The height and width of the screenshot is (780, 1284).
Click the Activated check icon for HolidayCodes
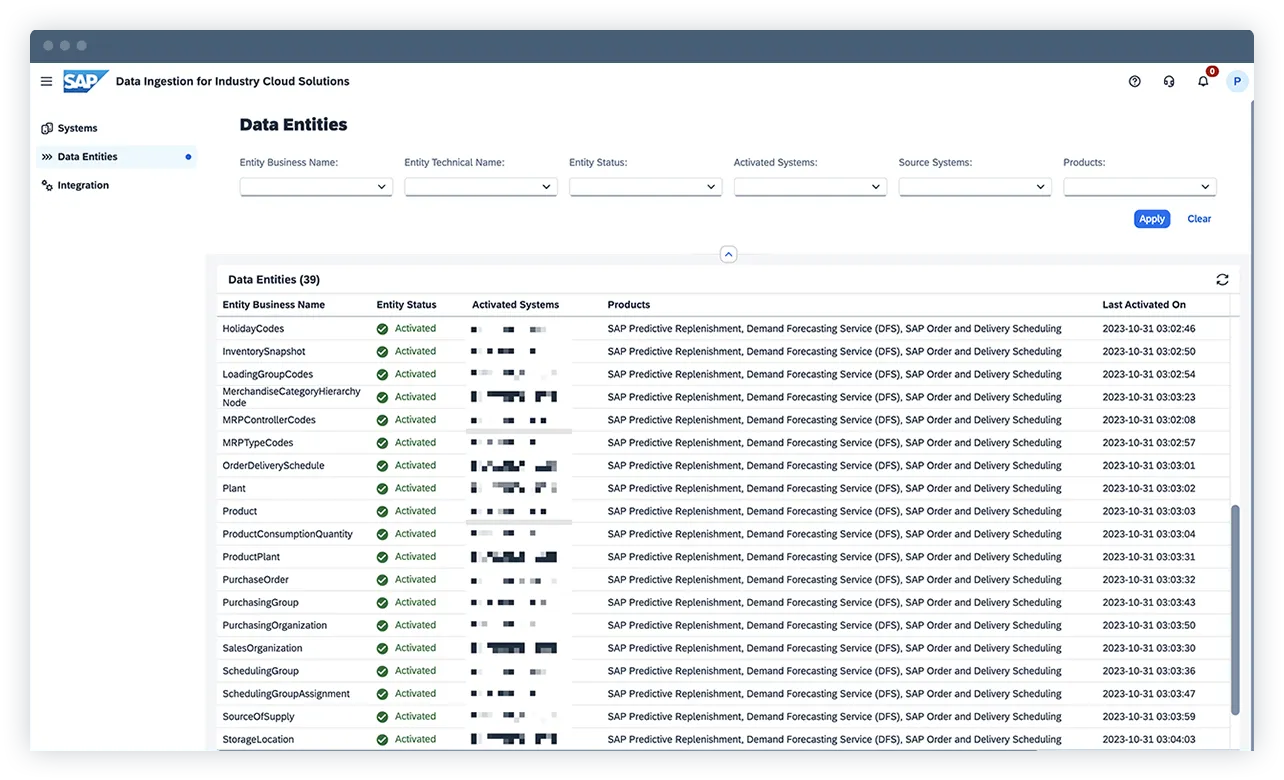381,328
